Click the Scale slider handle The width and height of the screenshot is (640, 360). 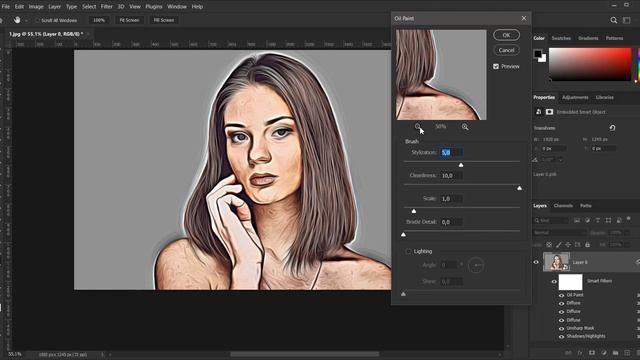pyautogui.click(x=413, y=211)
